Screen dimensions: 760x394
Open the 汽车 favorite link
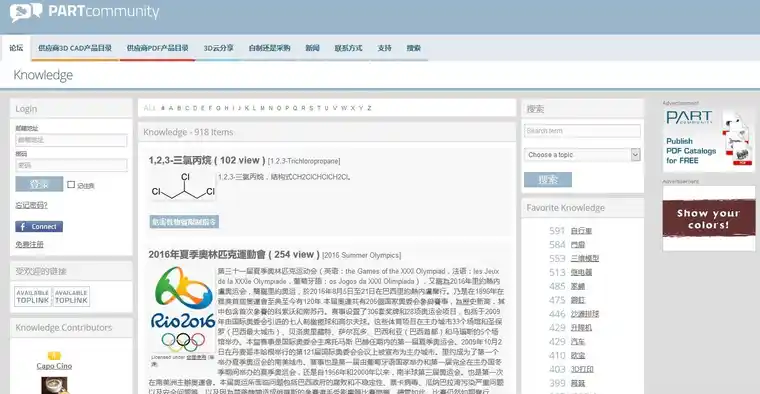click(578, 342)
